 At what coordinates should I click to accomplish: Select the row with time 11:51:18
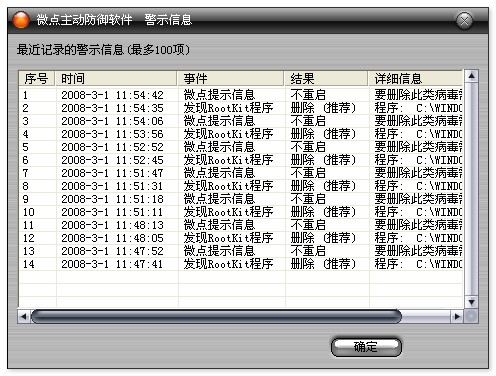[241, 199]
